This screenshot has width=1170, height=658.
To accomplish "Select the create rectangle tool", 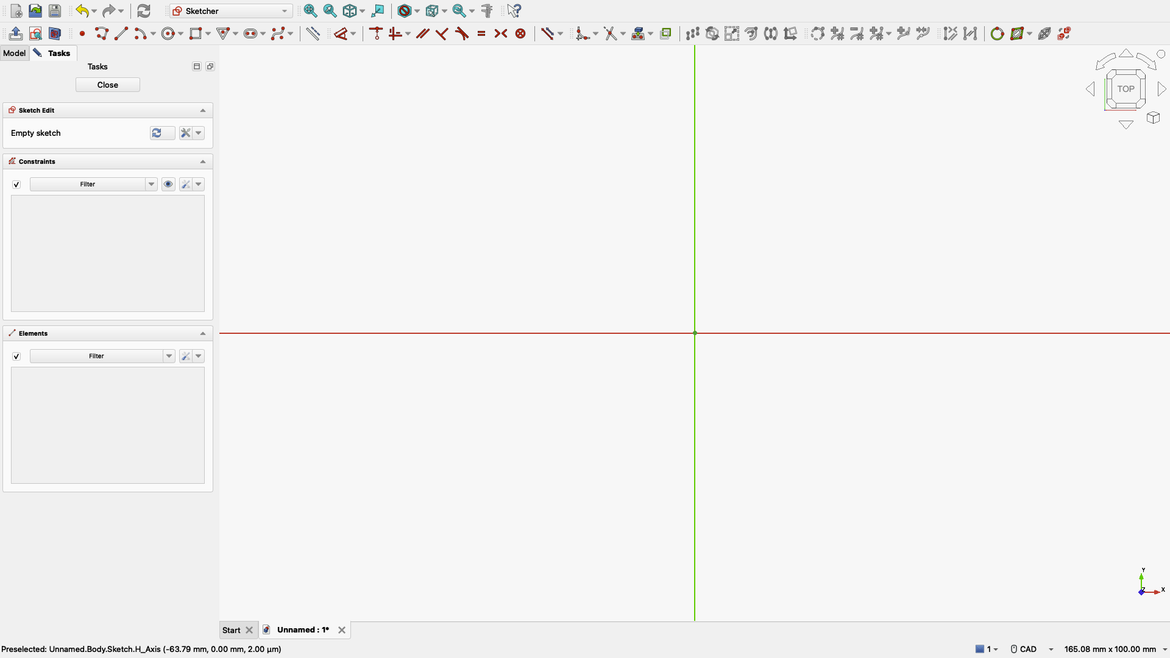I will (x=194, y=33).
